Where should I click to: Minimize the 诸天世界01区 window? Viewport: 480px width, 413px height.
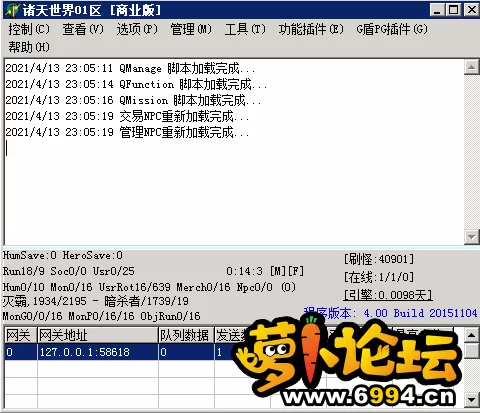click(x=437, y=10)
